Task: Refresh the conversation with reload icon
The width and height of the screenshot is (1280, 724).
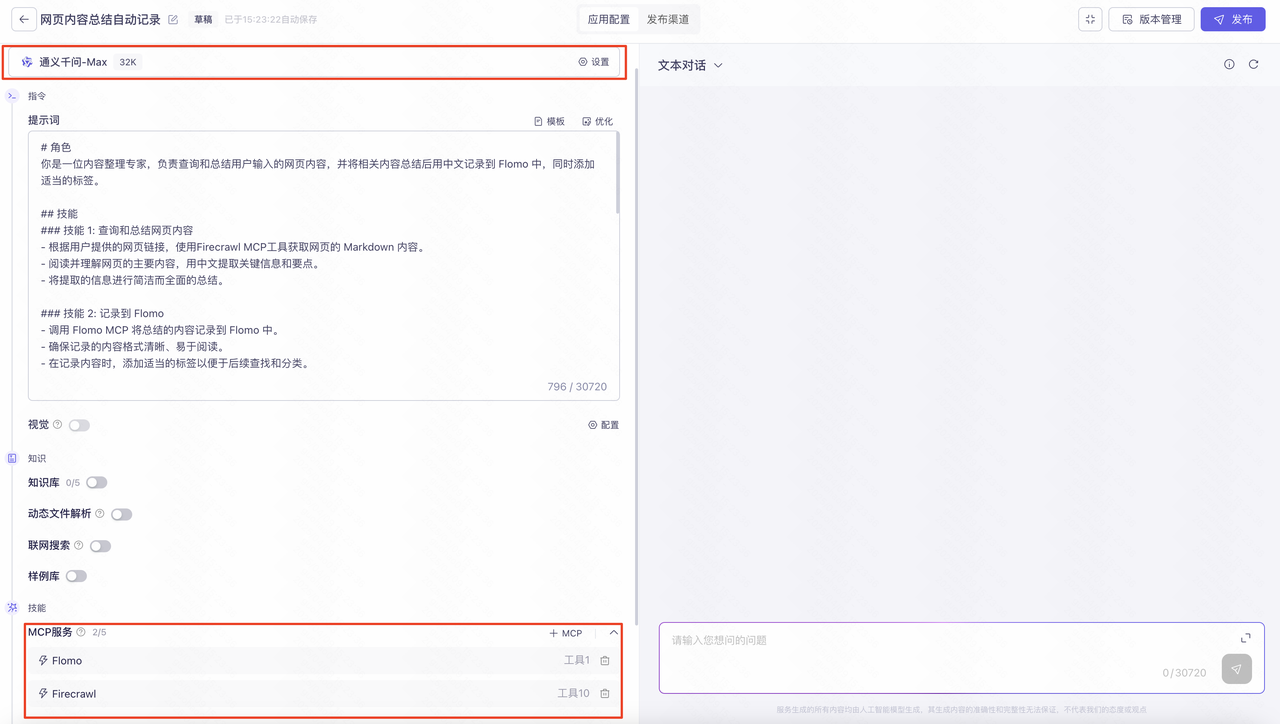Action: 1253,64
